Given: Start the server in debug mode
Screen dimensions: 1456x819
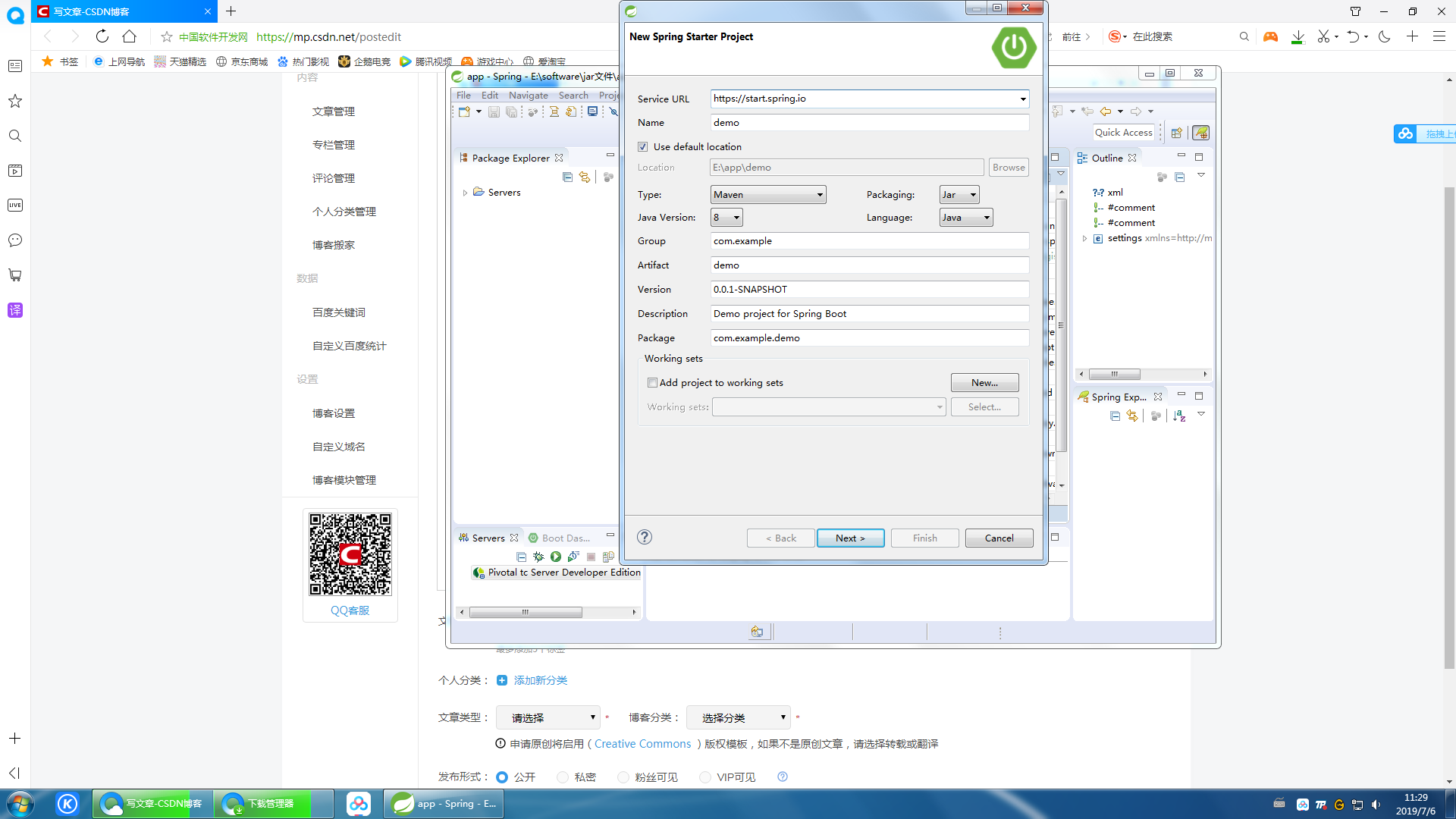Looking at the screenshot, I should click(538, 557).
